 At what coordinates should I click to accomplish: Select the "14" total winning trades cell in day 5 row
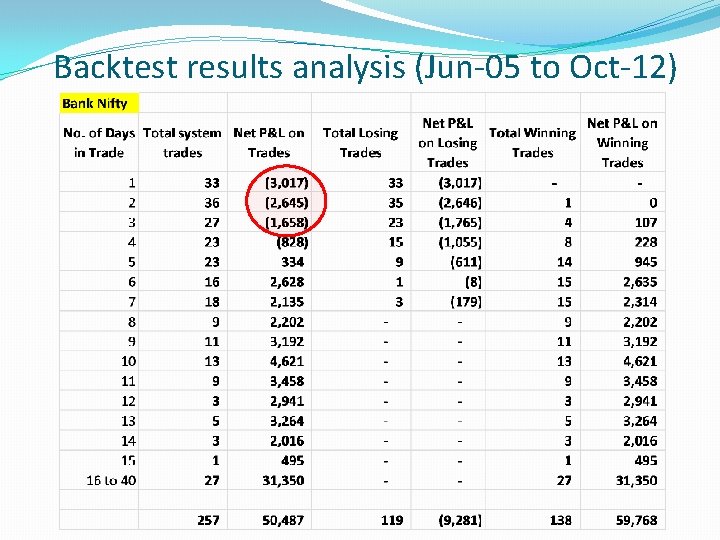[564, 262]
